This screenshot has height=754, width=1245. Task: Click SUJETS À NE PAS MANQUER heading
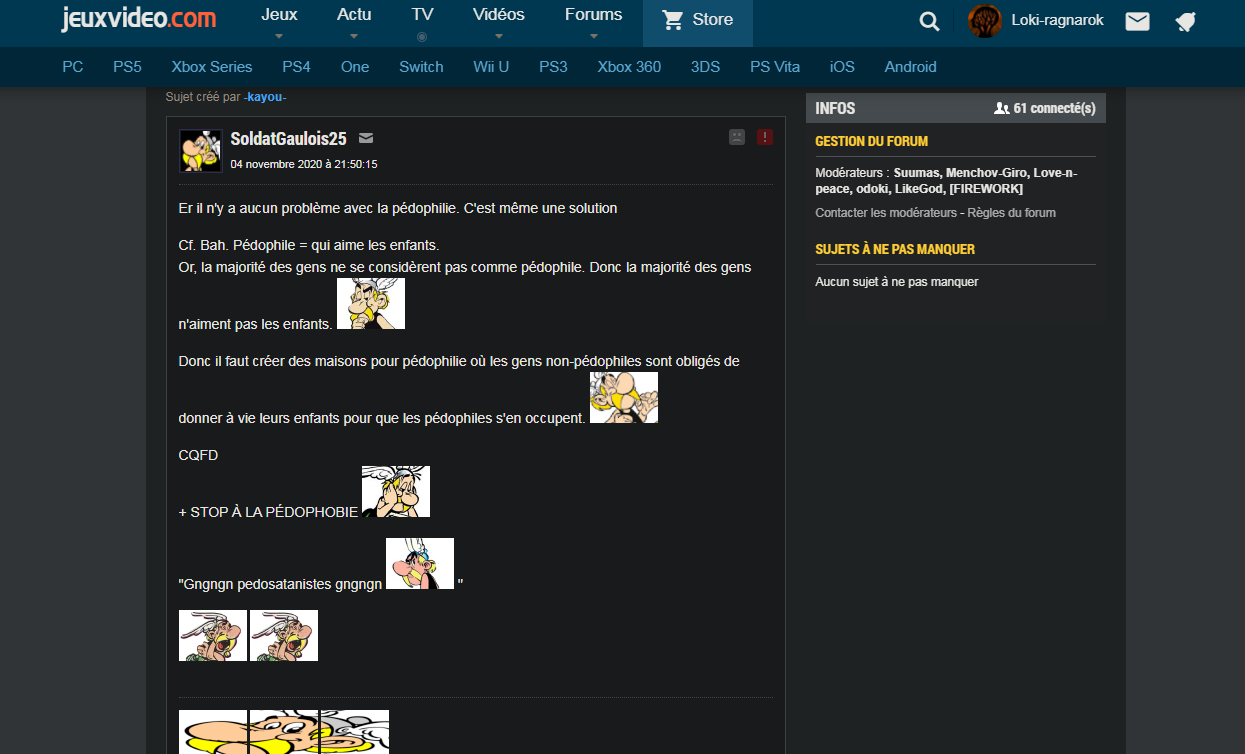(895, 249)
